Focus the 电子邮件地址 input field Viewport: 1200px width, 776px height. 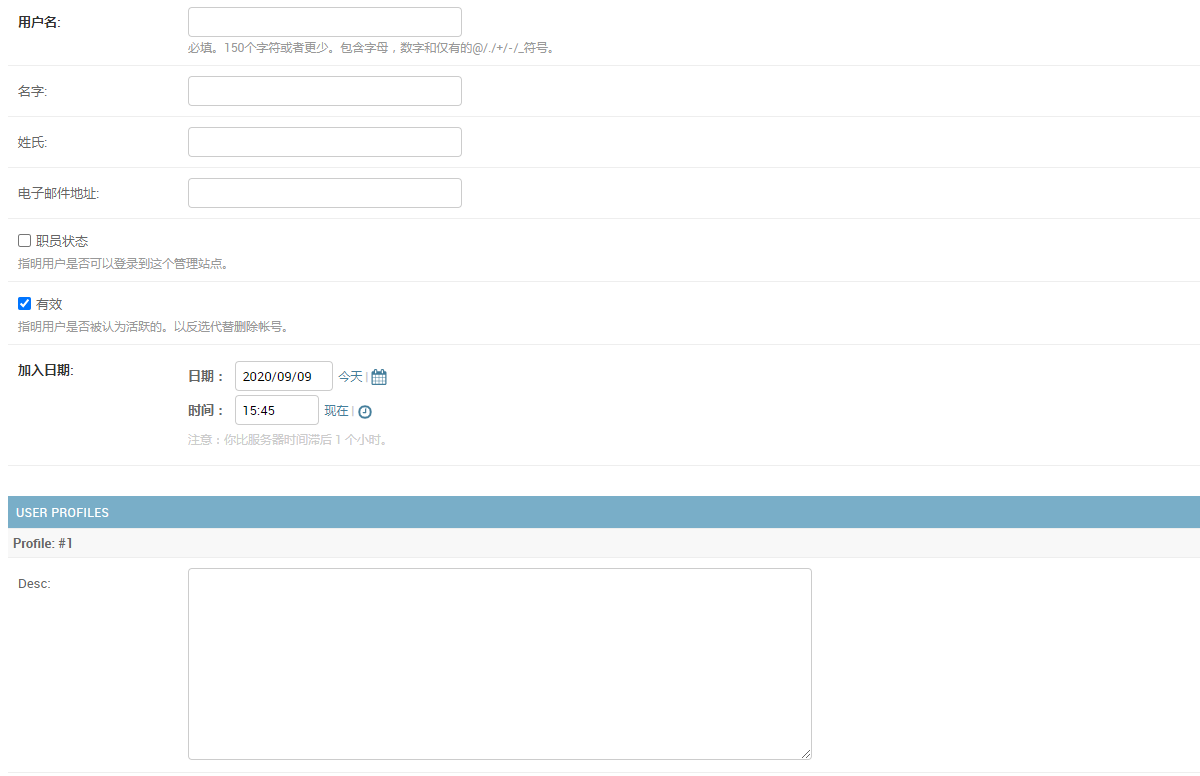coord(325,193)
